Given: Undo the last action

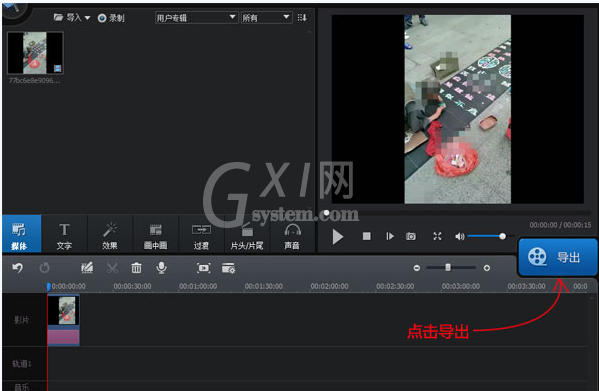Looking at the screenshot, I should [18, 268].
